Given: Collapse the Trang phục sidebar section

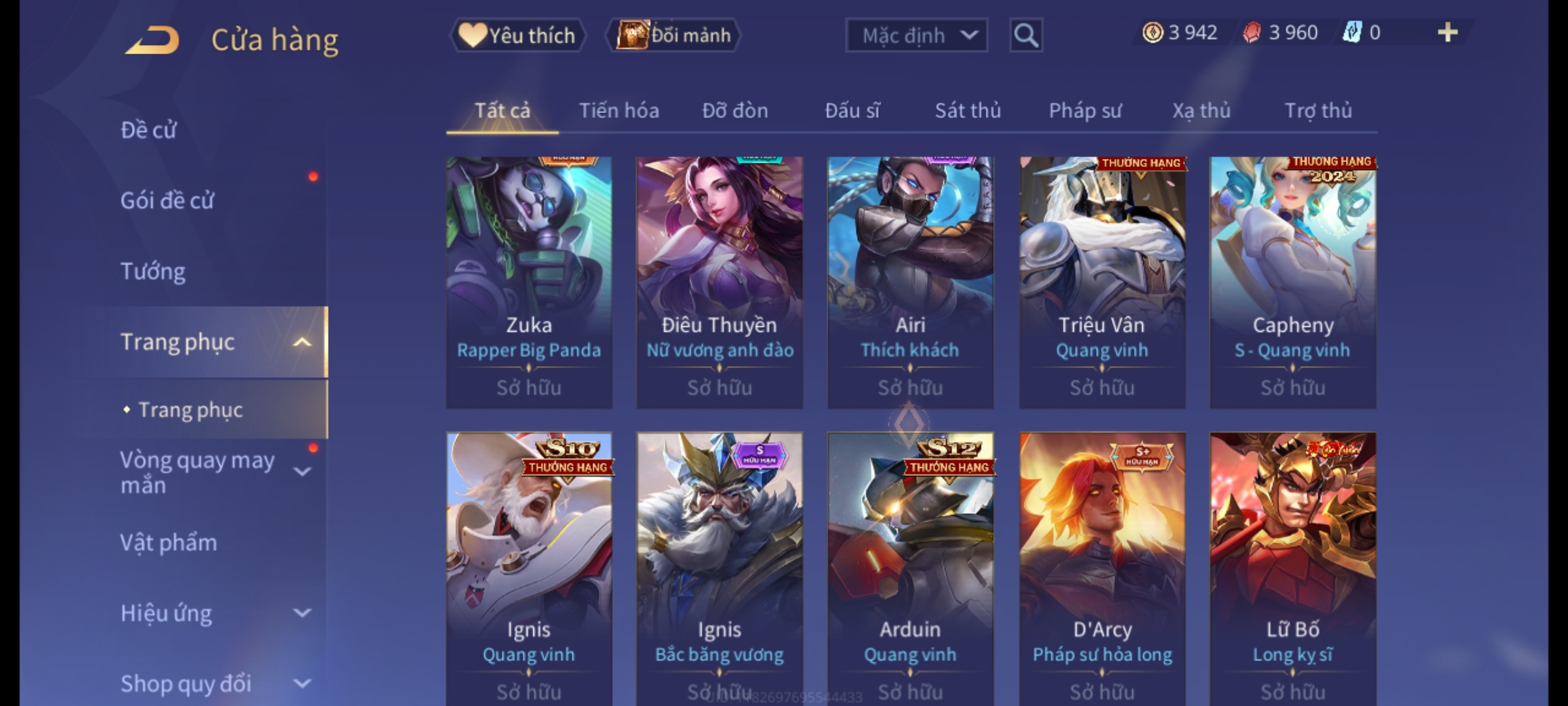Looking at the screenshot, I should [302, 342].
